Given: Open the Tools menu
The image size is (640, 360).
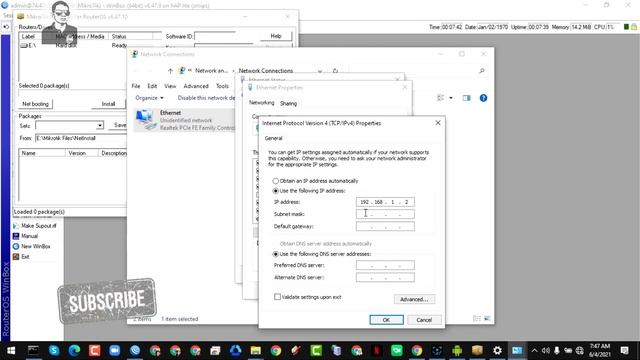Looking at the screenshot, I should click(222, 86).
